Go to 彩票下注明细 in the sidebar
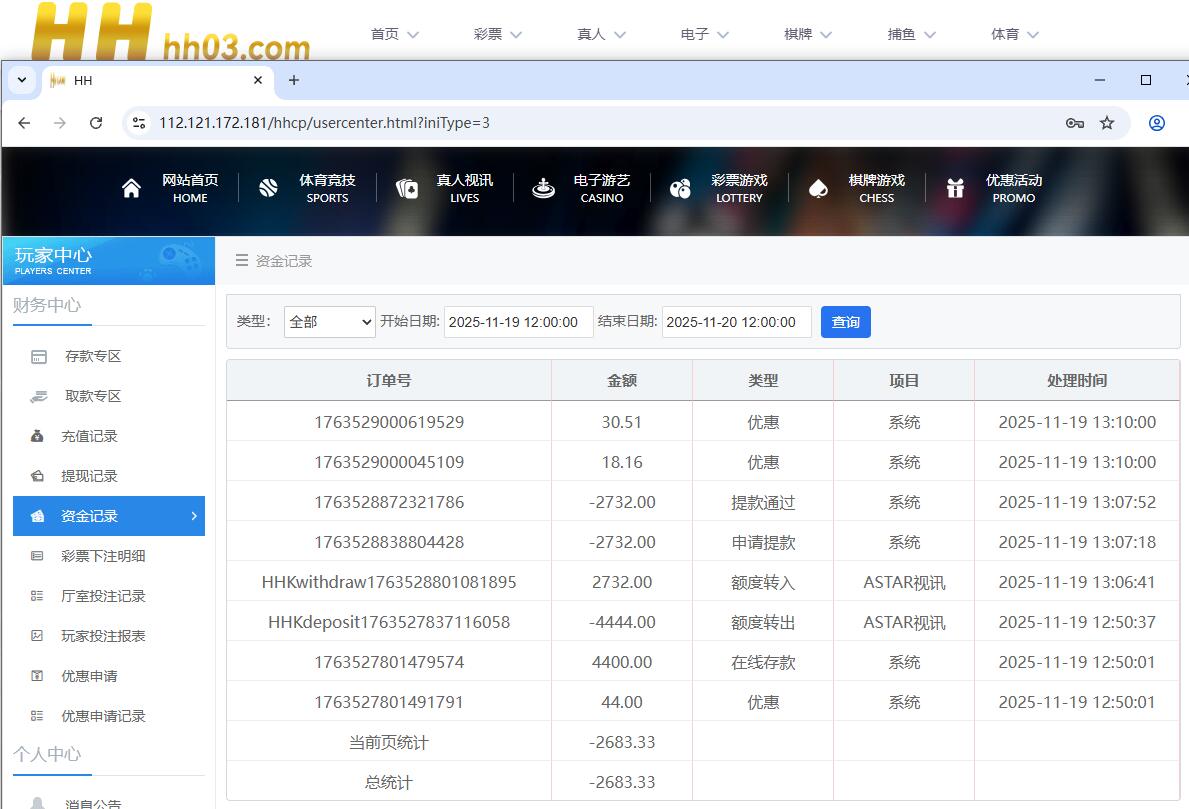The image size is (1189, 809). (x=103, y=556)
